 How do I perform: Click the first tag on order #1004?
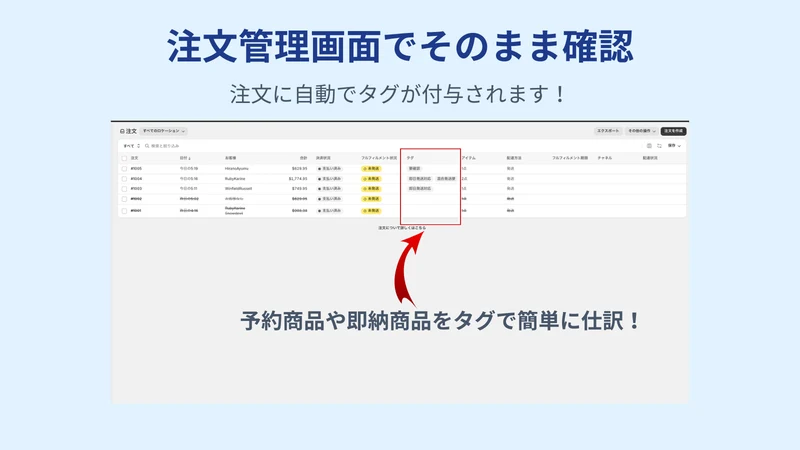tap(420, 179)
